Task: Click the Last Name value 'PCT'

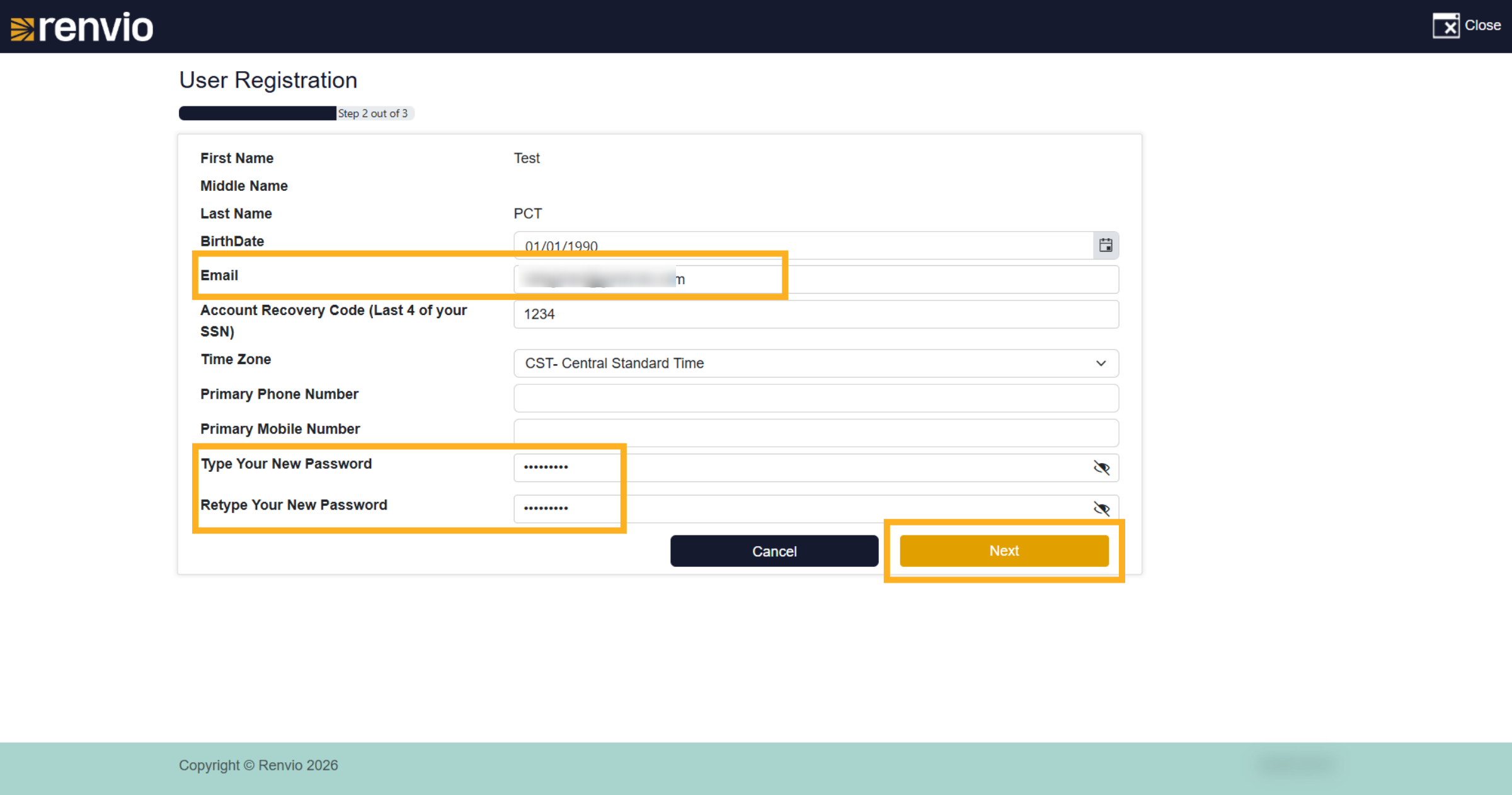Action: [x=528, y=214]
